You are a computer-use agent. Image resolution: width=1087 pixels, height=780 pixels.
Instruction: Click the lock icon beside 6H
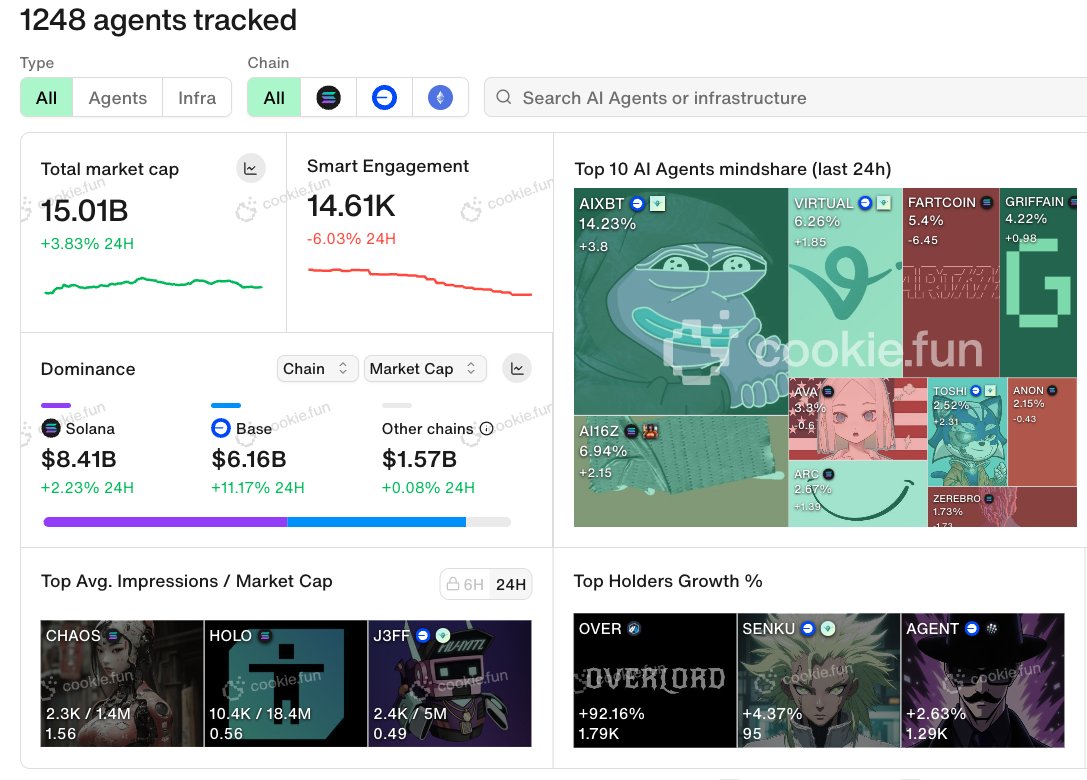[x=453, y=584]
